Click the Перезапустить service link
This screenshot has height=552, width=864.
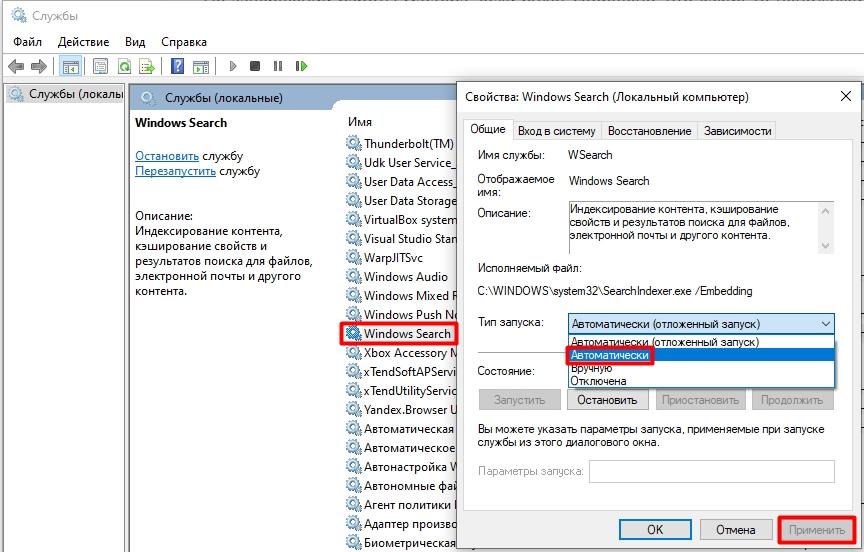[175, 171]
